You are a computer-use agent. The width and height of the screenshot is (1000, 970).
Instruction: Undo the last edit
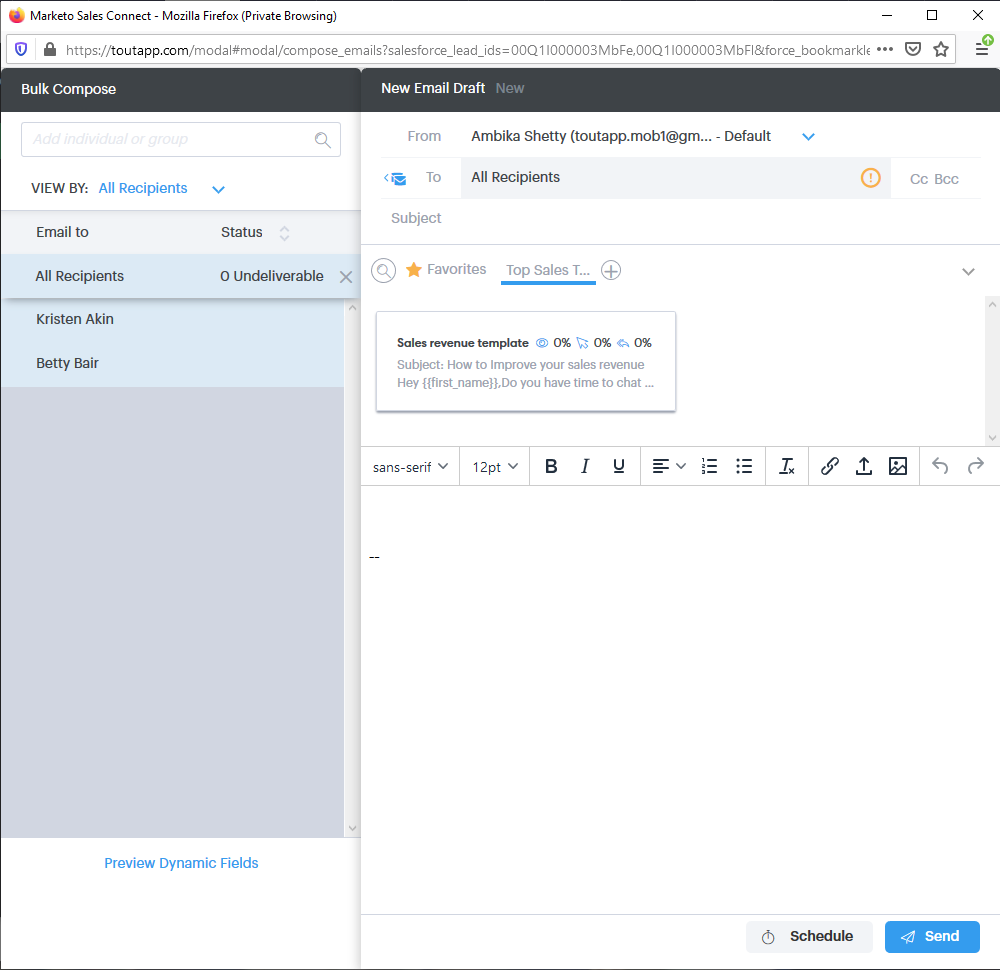pos(940,466)
